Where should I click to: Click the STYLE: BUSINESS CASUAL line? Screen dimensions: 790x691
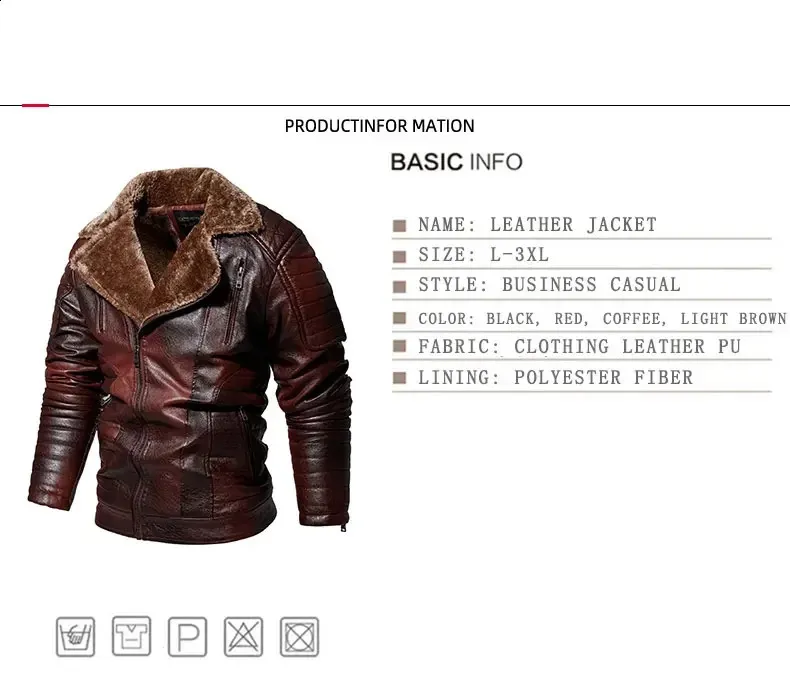[x=549, y=285]
